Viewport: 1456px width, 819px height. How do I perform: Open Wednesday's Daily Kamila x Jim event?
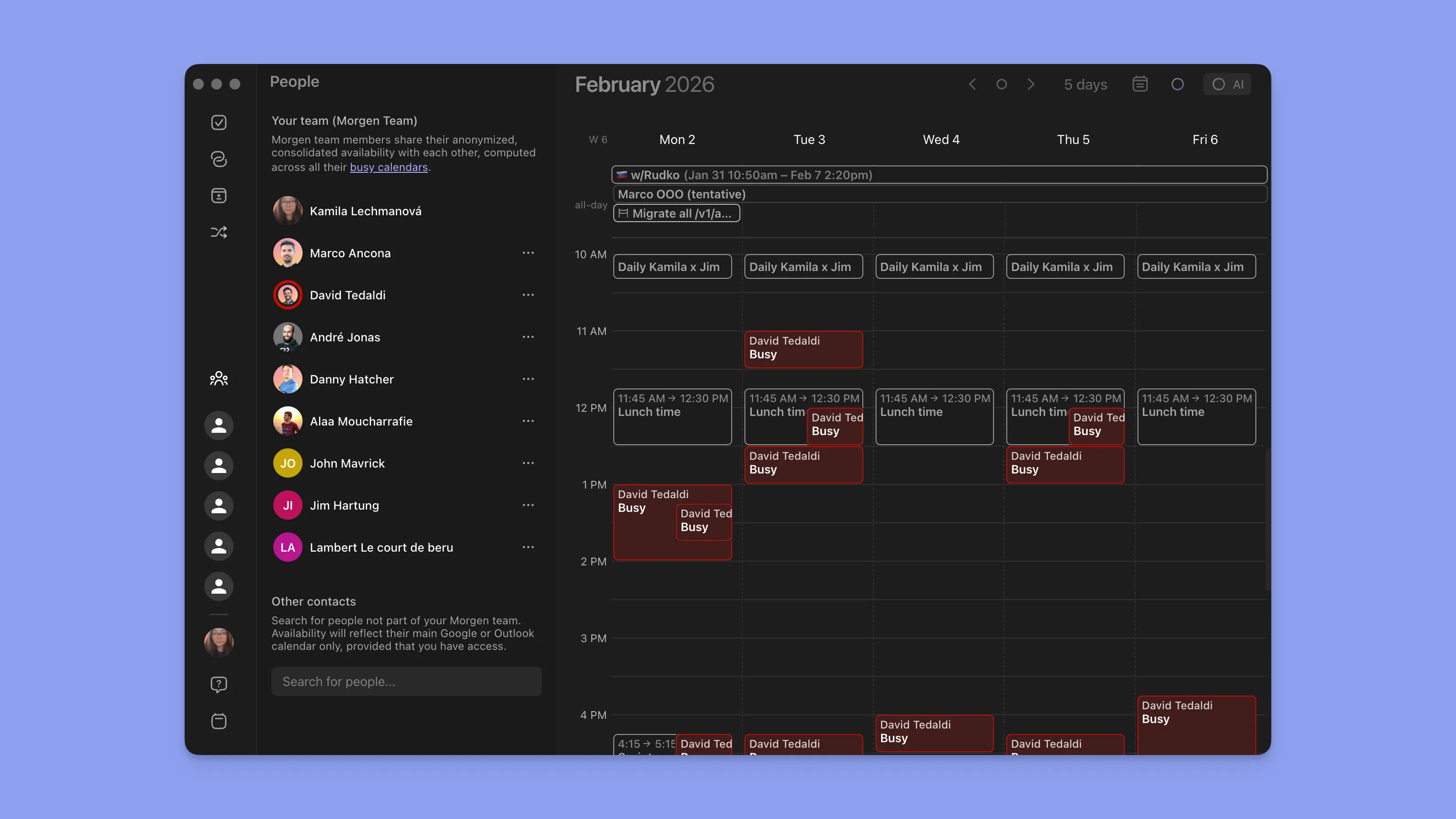[x=934, y=267]
